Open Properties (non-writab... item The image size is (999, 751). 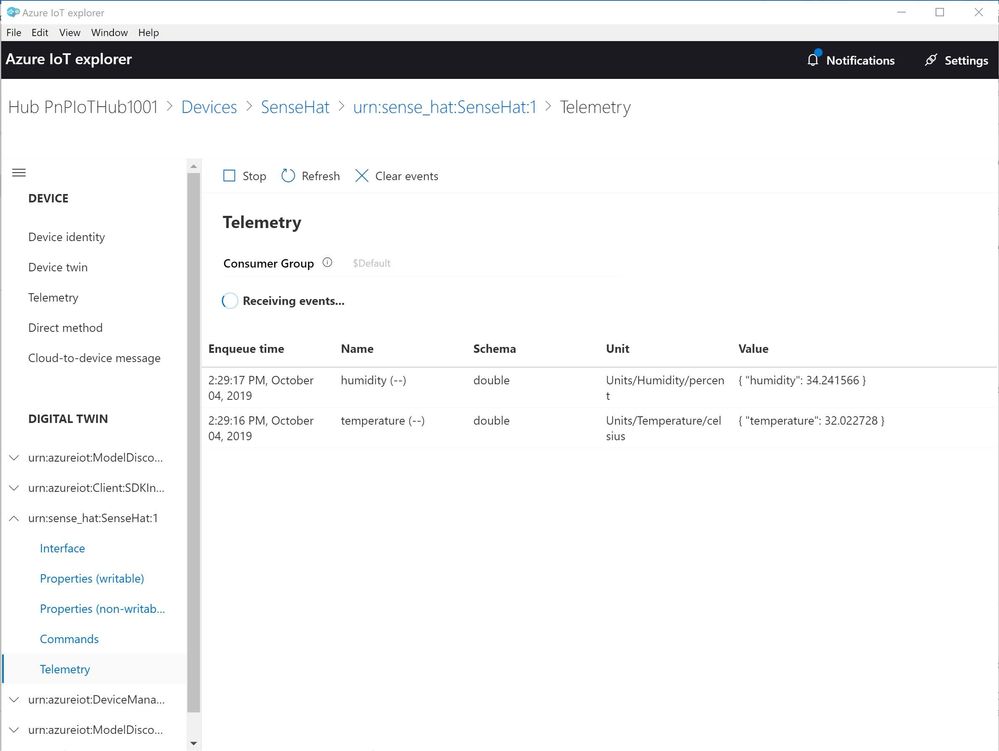[102, 609]
